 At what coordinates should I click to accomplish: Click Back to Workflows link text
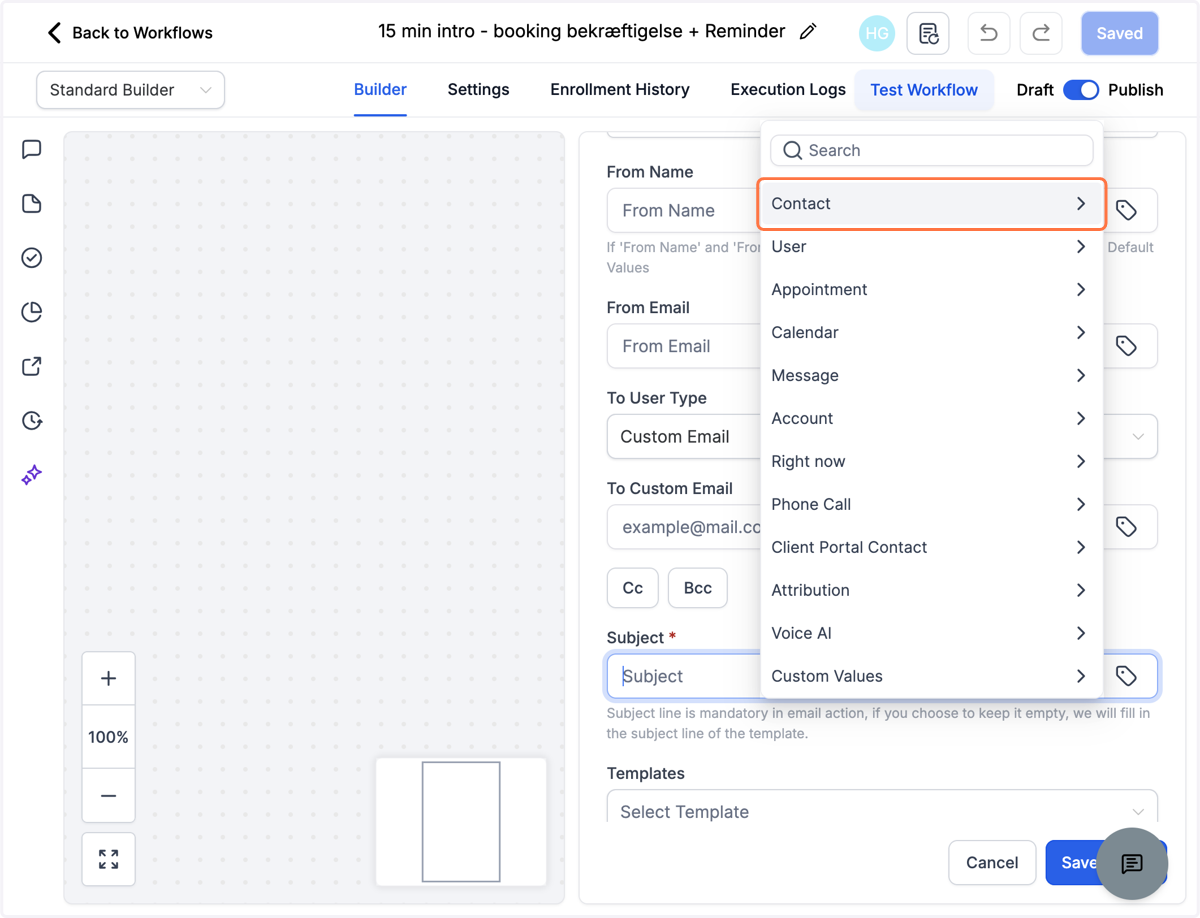[x=142, y=33]
